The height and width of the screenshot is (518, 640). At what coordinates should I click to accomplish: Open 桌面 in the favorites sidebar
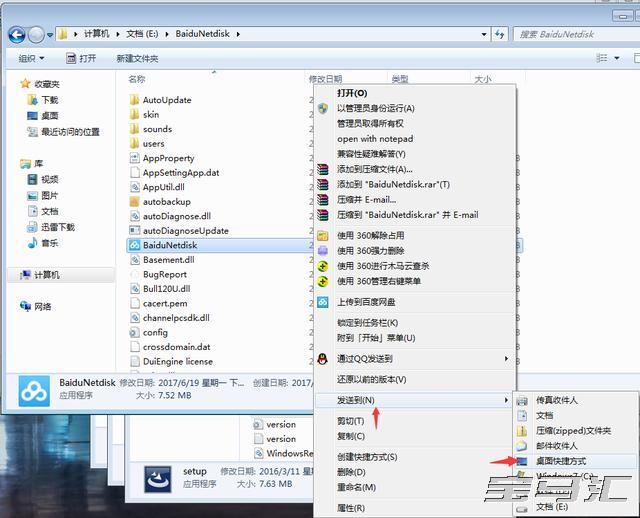50,116
